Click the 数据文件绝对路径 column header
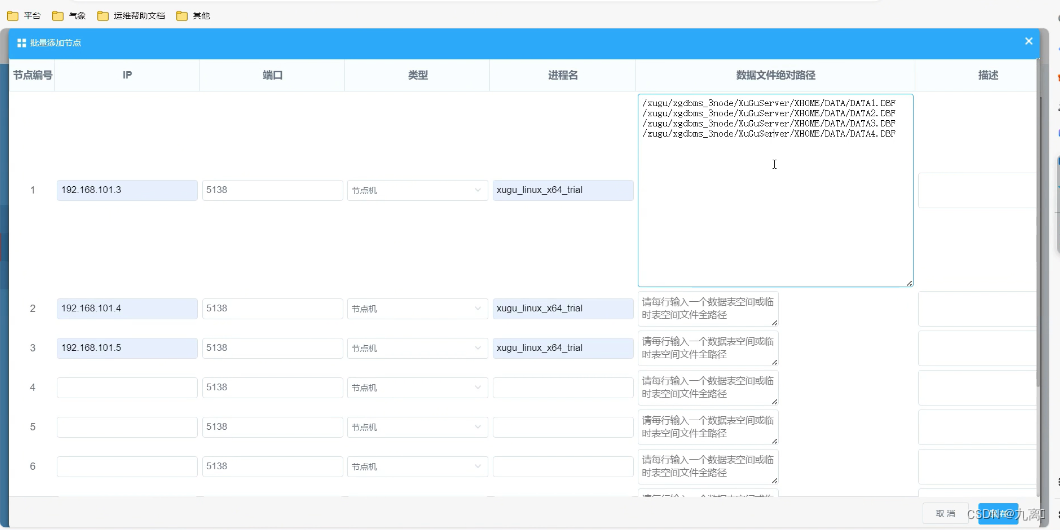Screen dimensions: 1060x530 (x=775, y=75)
